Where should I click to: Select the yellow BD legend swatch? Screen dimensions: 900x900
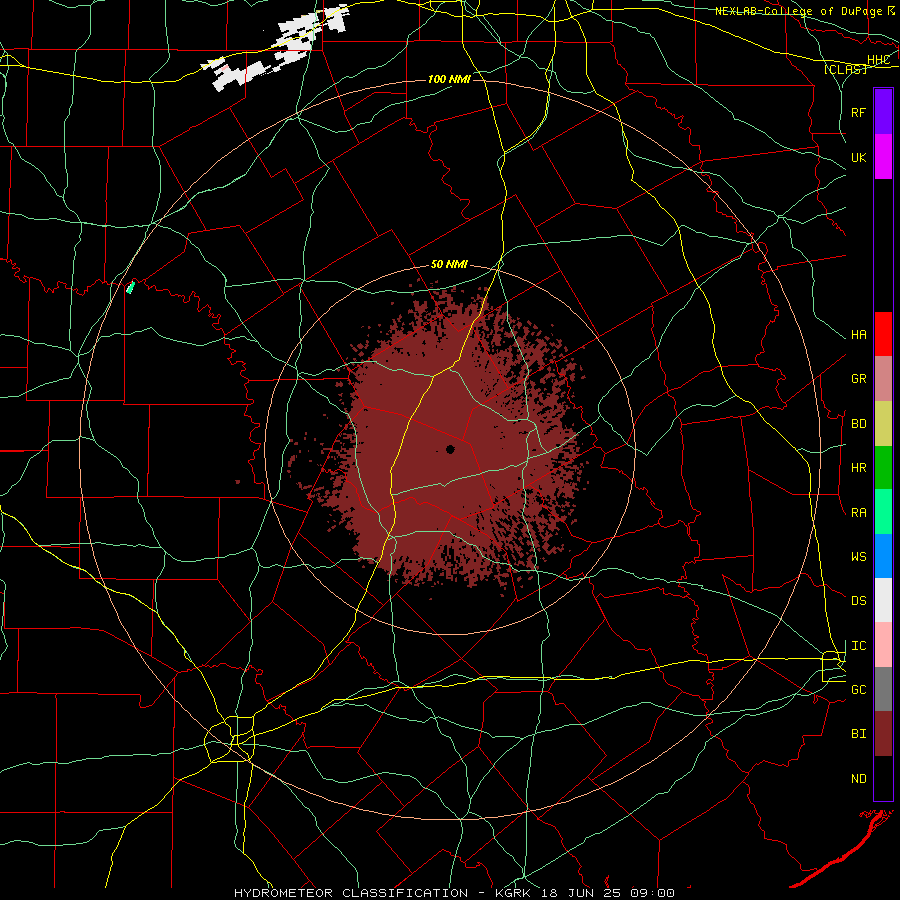[883, 424]
